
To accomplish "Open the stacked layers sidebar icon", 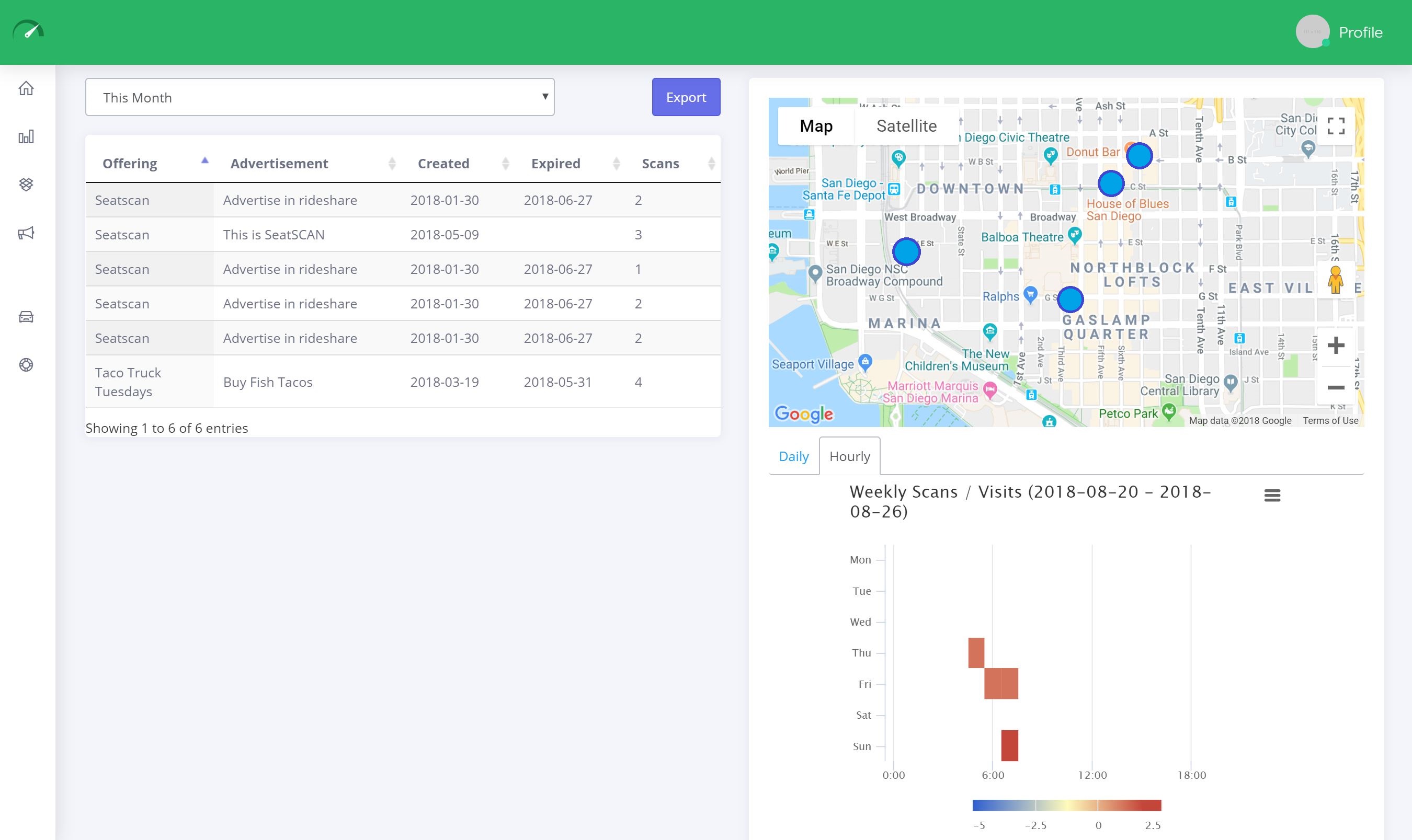I will [26, 185].
